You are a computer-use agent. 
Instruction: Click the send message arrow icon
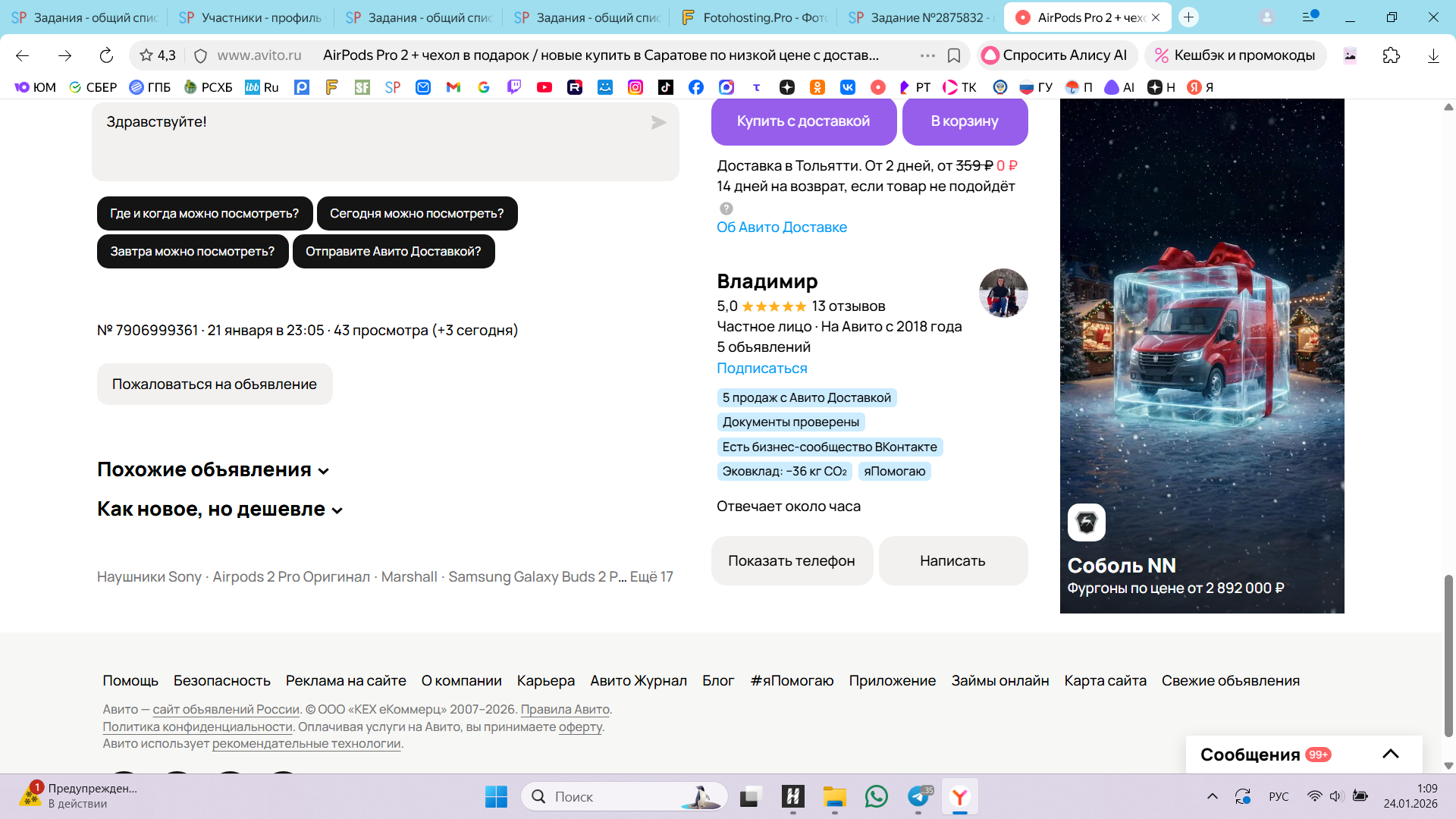point(658,122)
